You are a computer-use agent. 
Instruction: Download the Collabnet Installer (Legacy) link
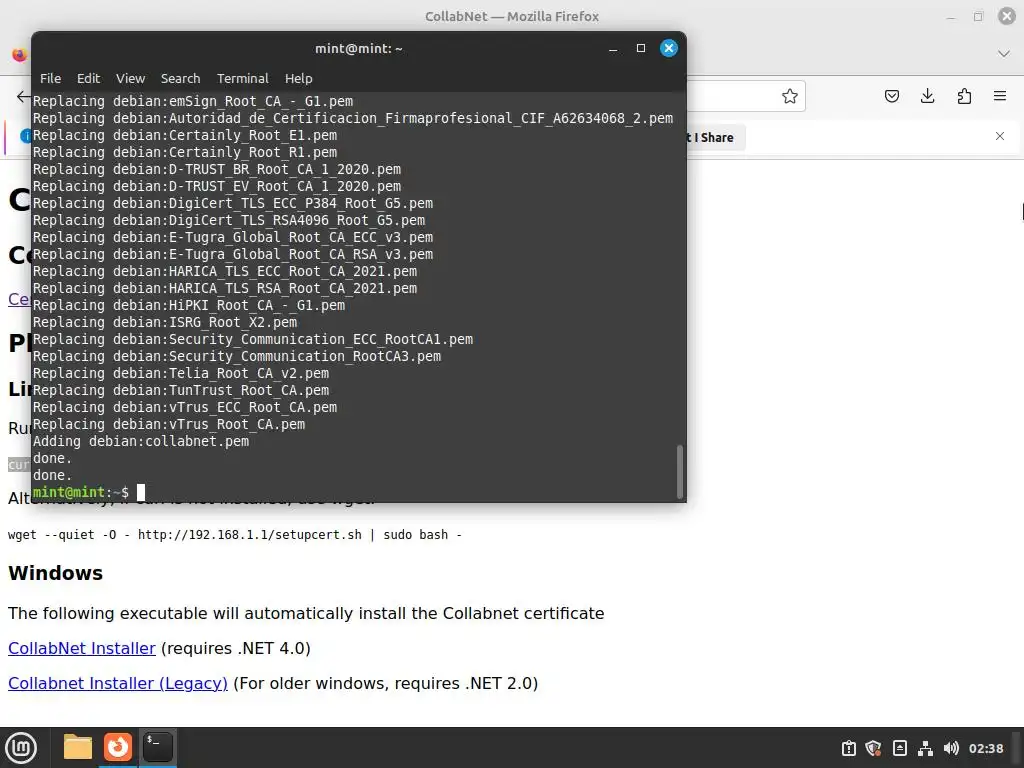click(118, 683)
